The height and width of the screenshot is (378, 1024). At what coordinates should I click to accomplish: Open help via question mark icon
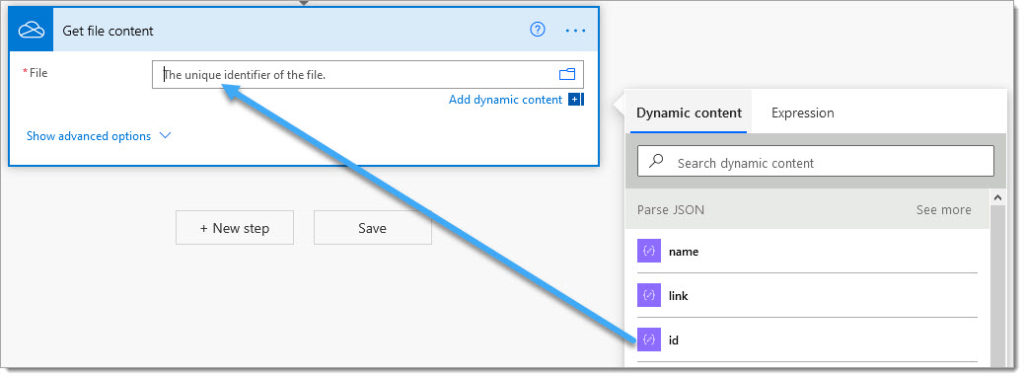click(x=537, y=29)
